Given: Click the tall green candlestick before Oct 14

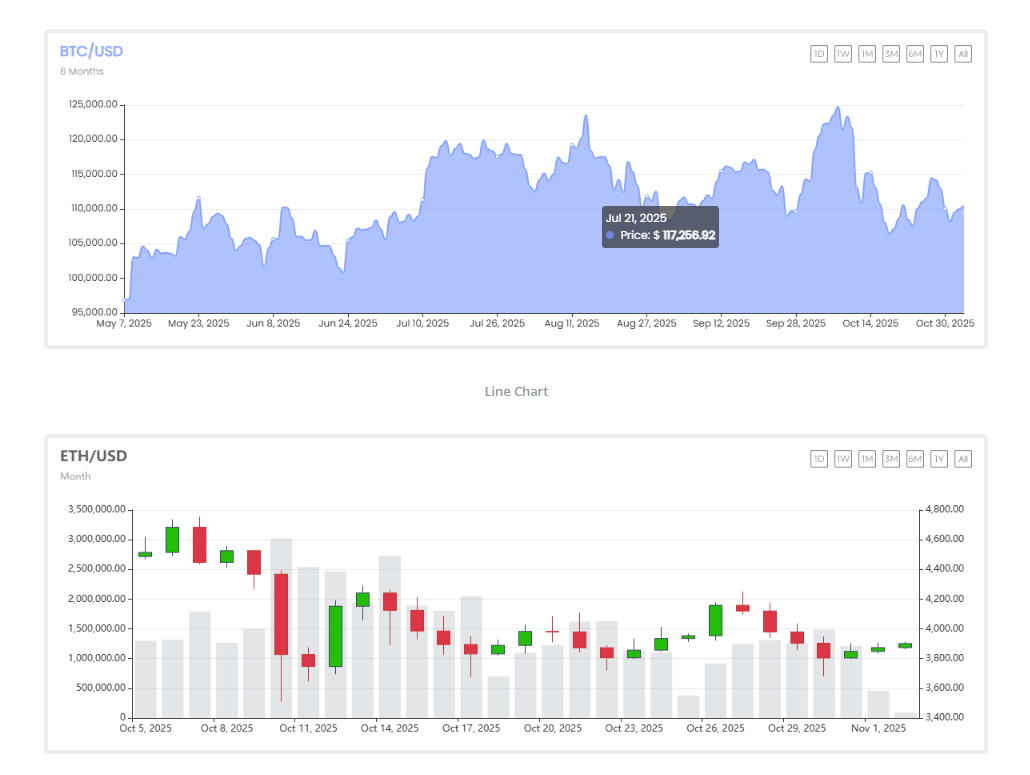Looking at the screenshot, I should [335, 636].
